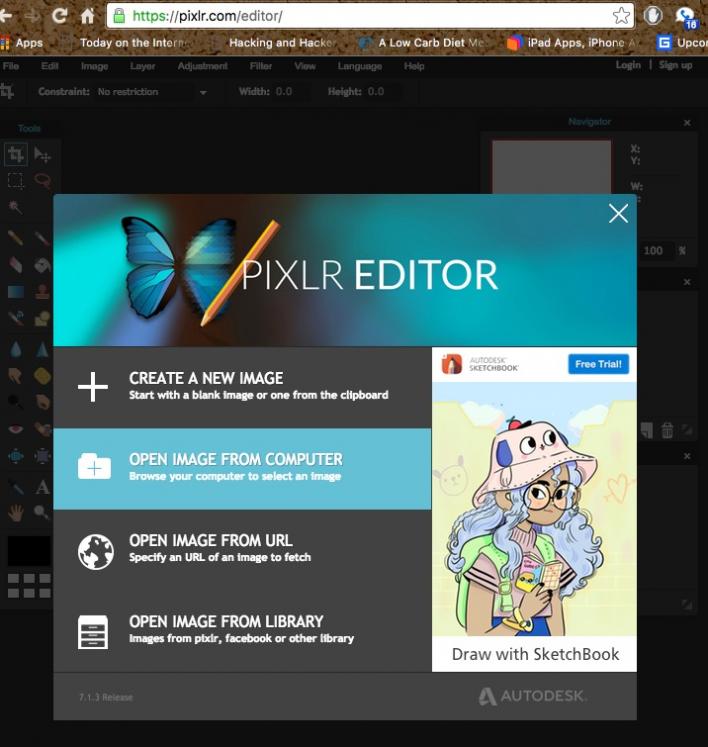708x747 pixels.
Task: Close the Navigator panel
Action: 687,122
